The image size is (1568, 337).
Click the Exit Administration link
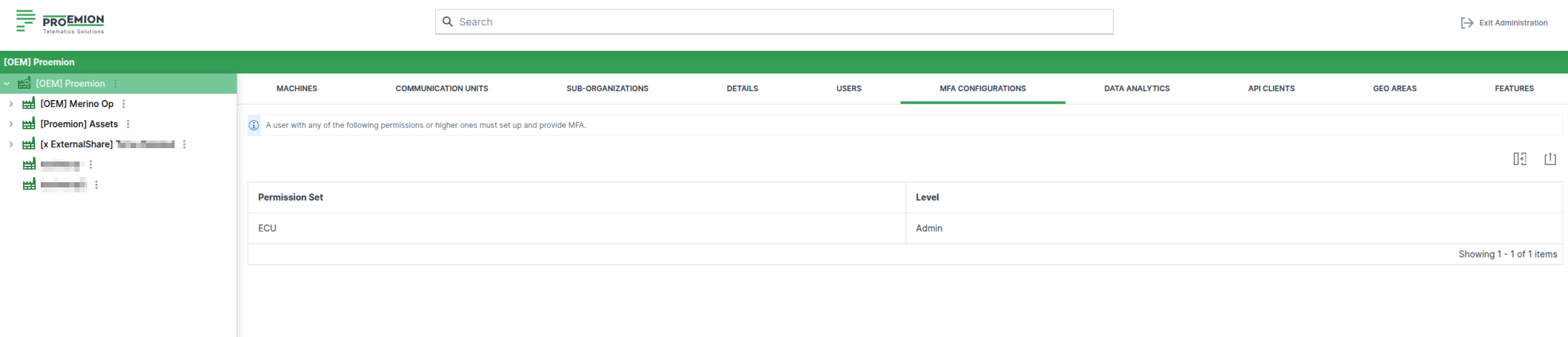[1513, 23]
